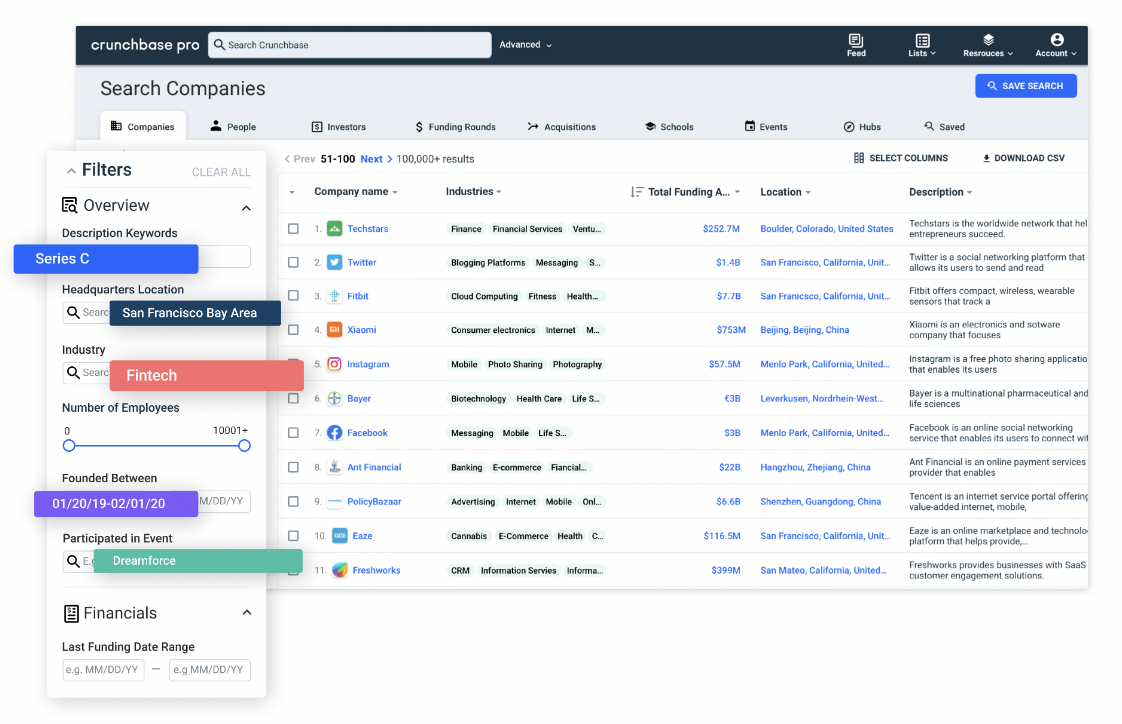The width and height of the screenshot is (1122, 724).
Task: Open the Description column dropdown
Action: 970,192
